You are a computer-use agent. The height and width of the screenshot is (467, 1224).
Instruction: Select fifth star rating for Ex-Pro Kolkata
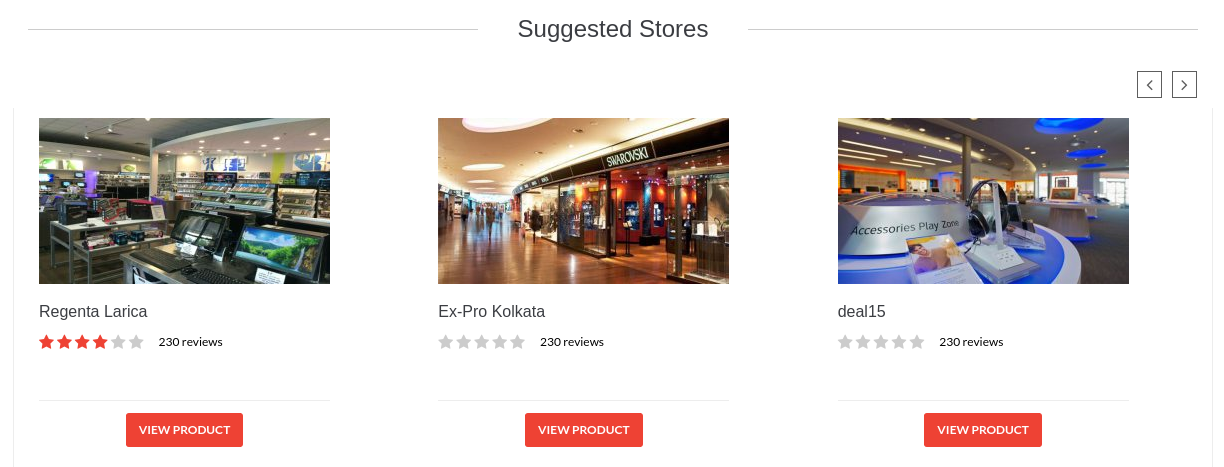(517, 342)
